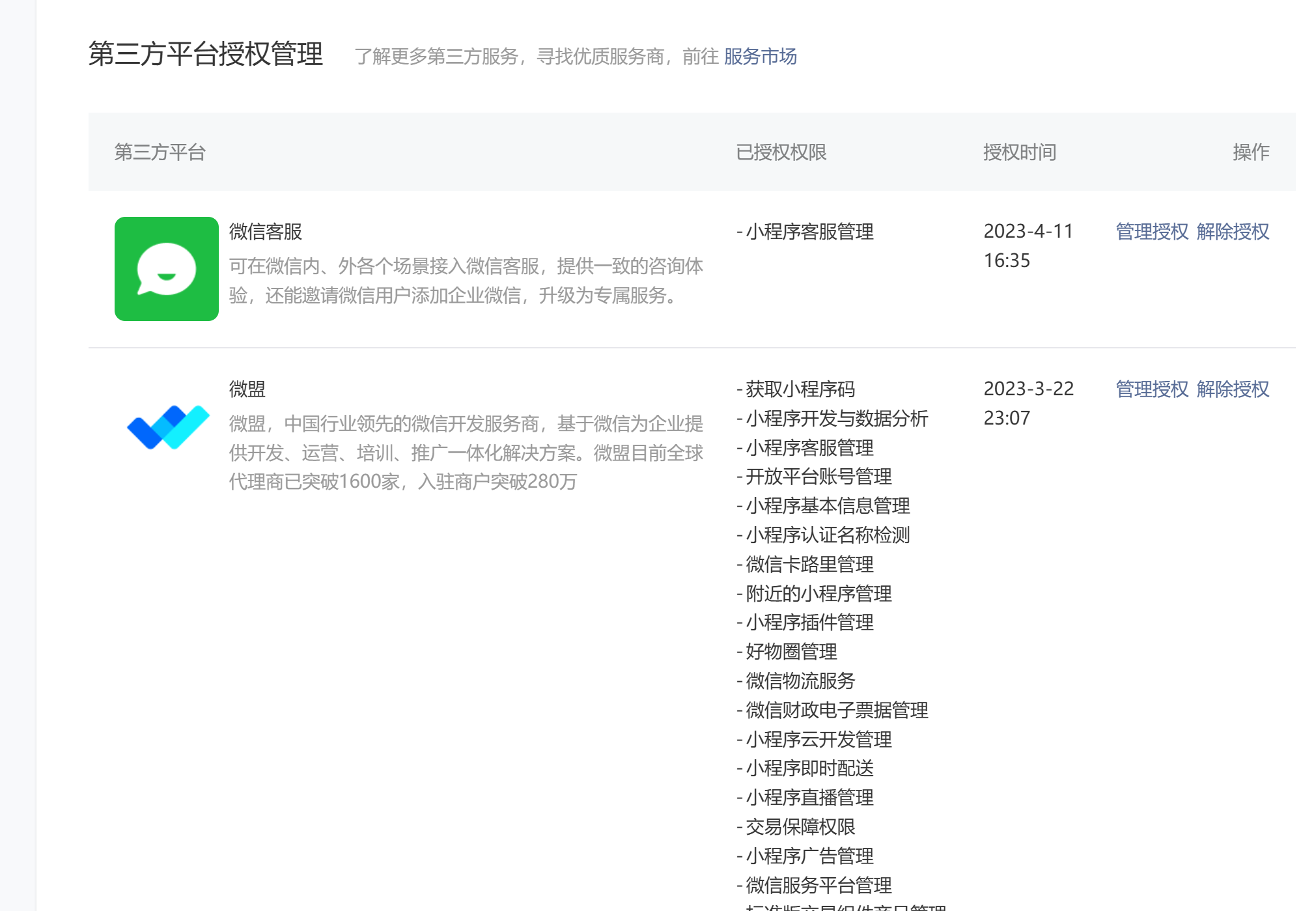
Task: Click the 微信客服 description text
Action: pyautogui.click(x=466, y=281)
